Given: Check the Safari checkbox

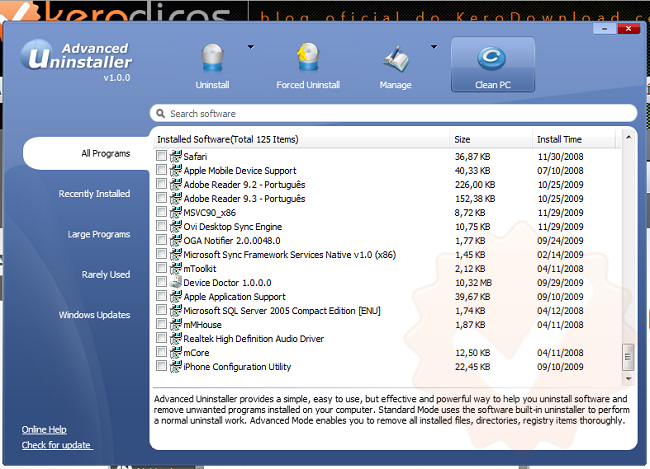Looking at the screenshot, I should coord(161,156).
